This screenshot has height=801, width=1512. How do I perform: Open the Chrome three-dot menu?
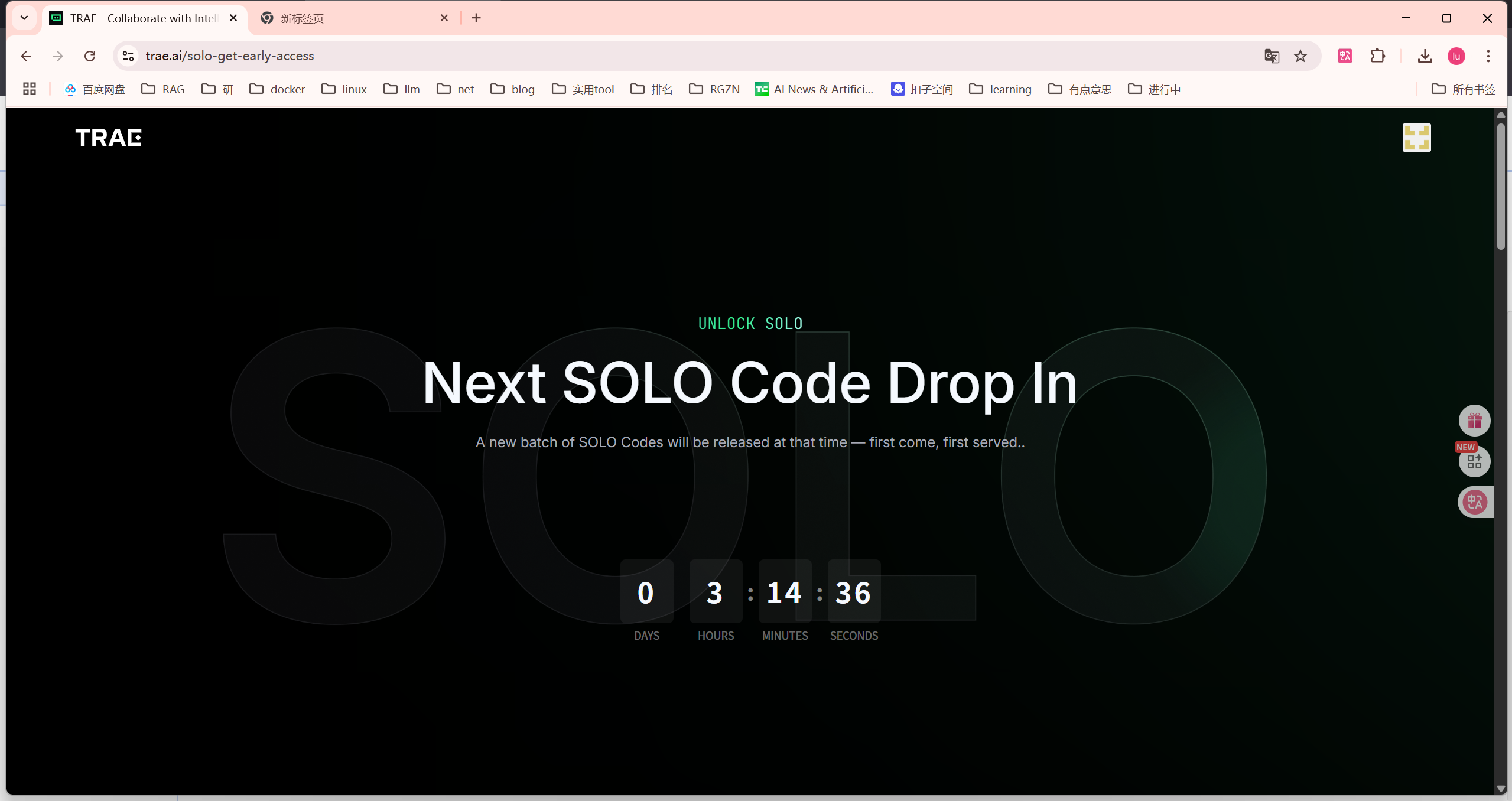pos(1488,56)
